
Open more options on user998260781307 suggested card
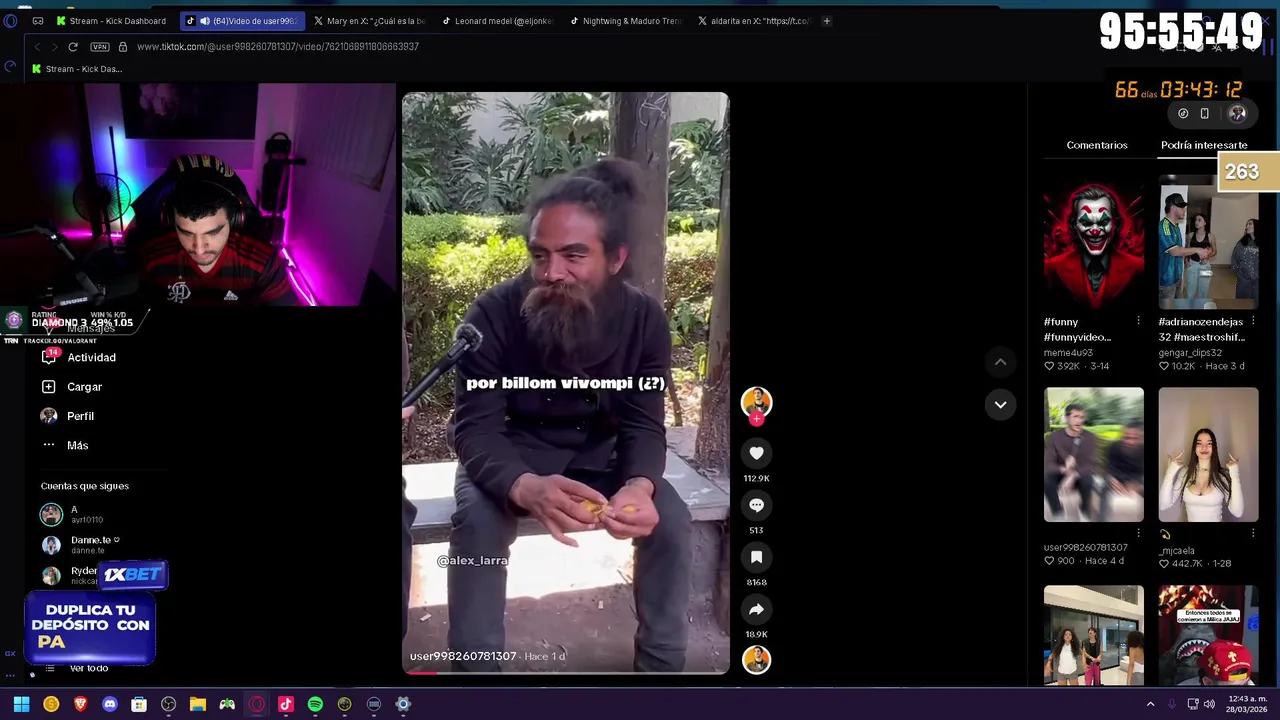point(1138,534)
